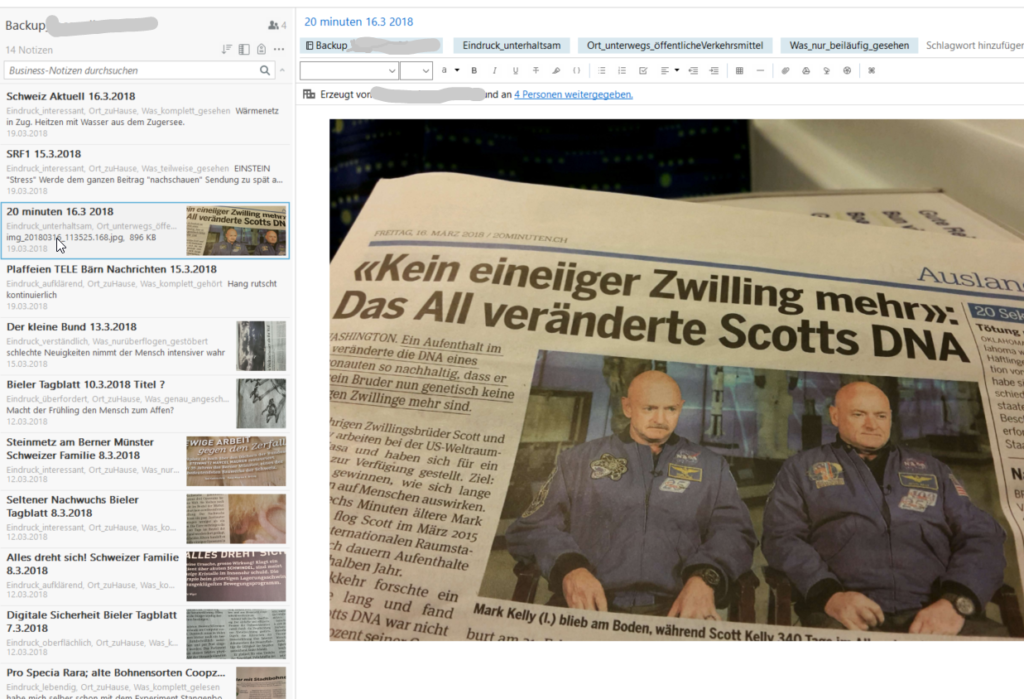Select the highlighter tool
This screenshot has height=699, width=1024.
(556, 71)
